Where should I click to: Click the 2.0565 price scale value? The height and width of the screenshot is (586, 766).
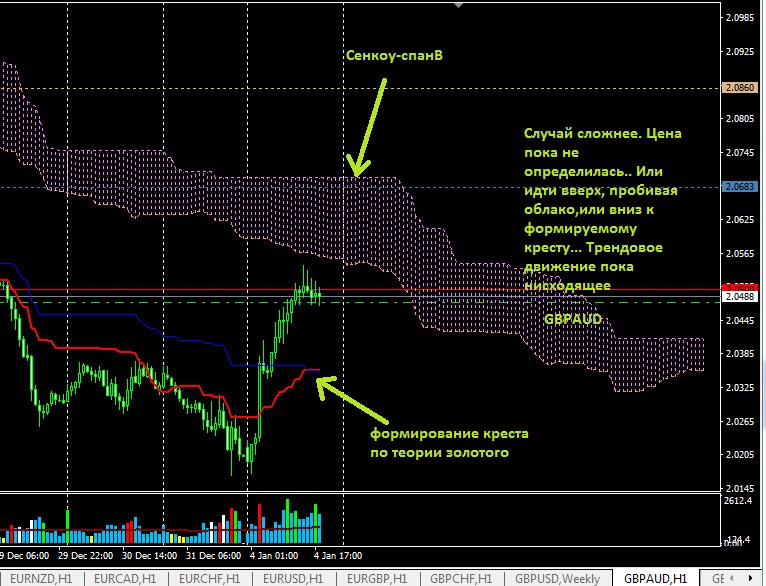click(740, 253)
